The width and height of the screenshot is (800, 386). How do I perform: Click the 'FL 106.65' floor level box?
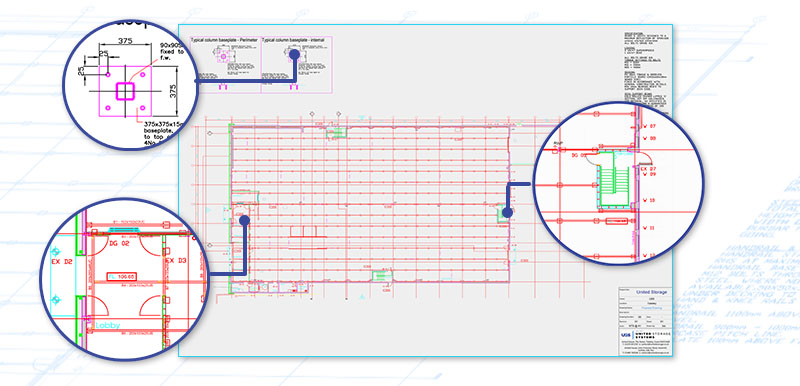pos(121,276)
